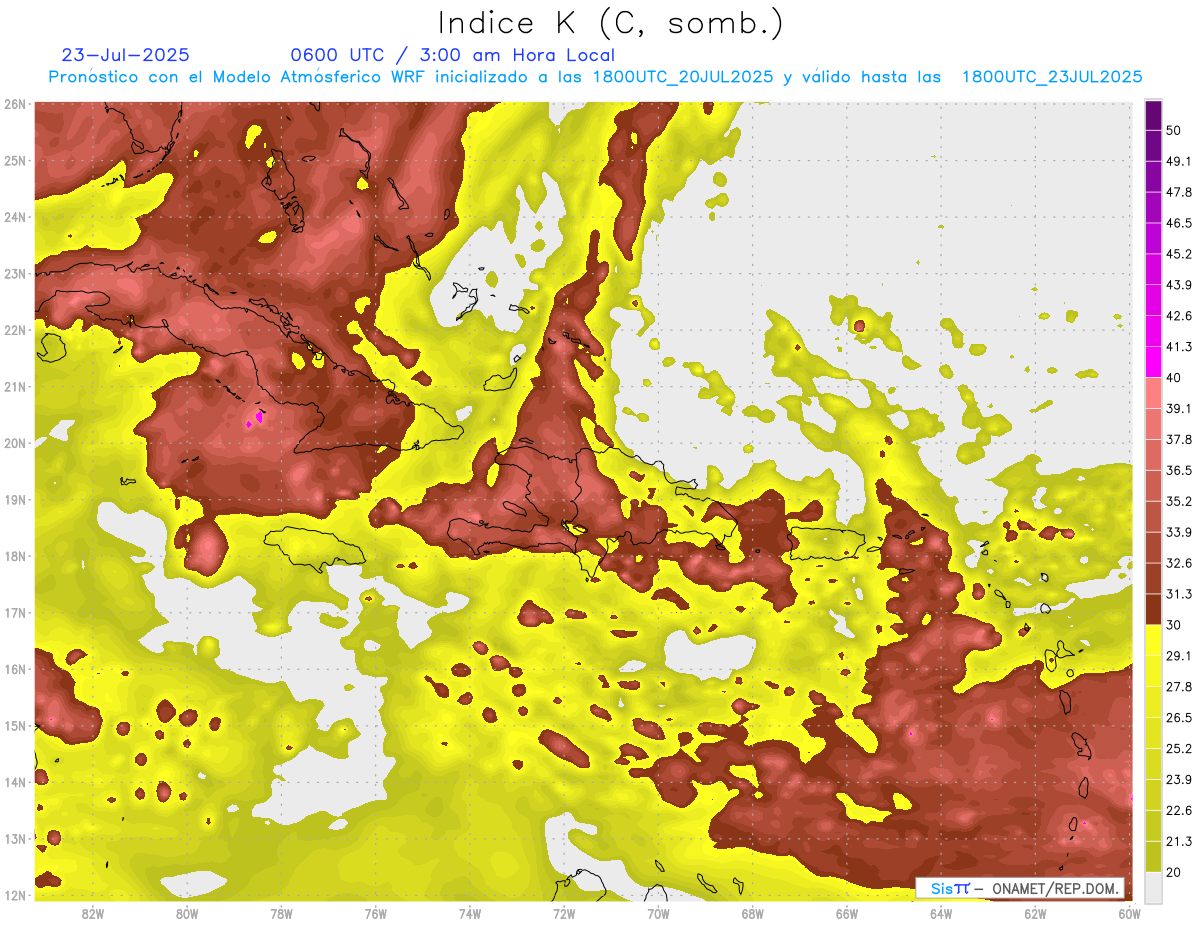
Task: Click the color bar value '27.8'
Action: coord(1179,686)
